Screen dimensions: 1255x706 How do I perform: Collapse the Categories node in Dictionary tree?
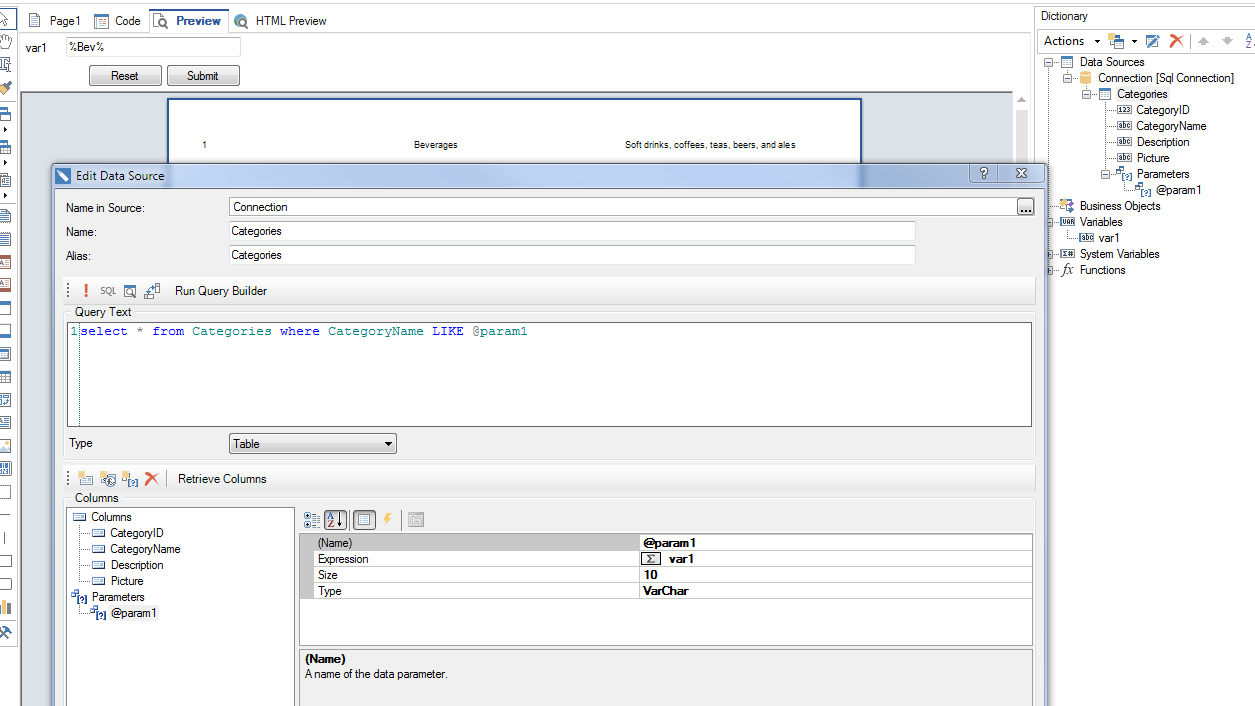(1086, 94)
